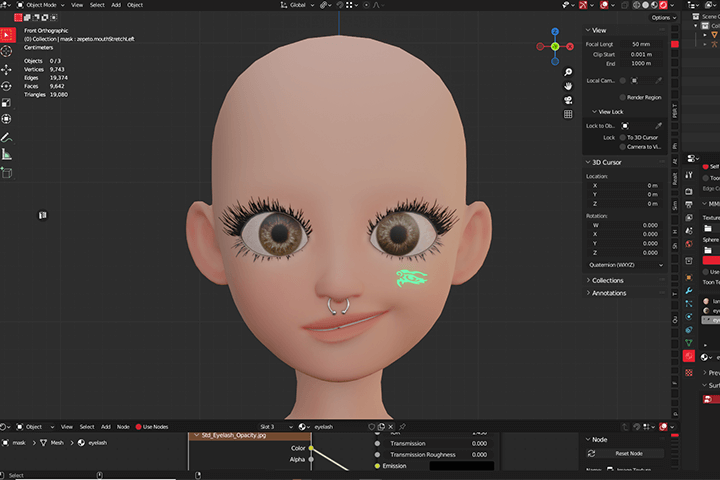
Task: Click eyelash breadcrumb in node editor
Action: point(93,443)
